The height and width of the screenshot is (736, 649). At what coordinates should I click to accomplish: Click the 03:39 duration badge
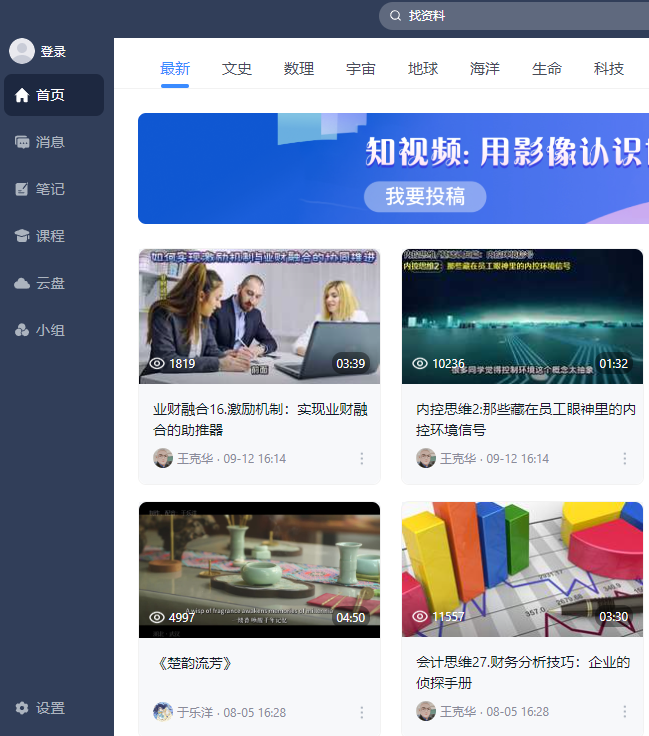click(351, 363)
